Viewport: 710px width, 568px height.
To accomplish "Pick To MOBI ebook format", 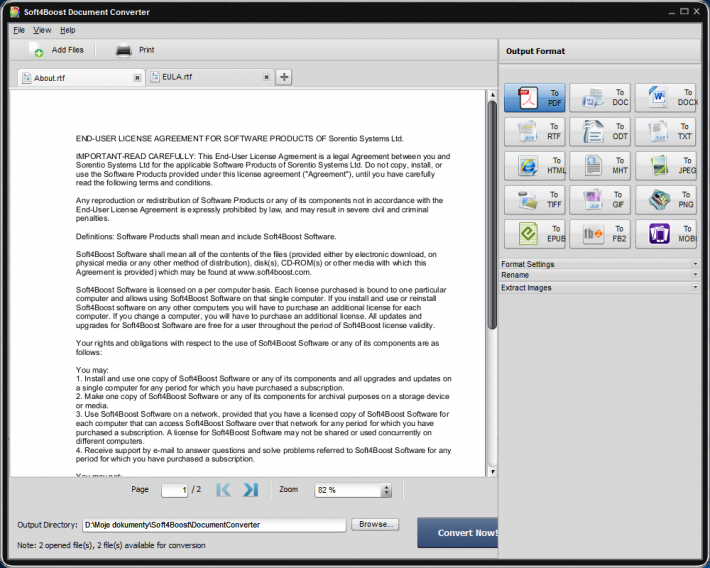I will [x=666, y=234].
